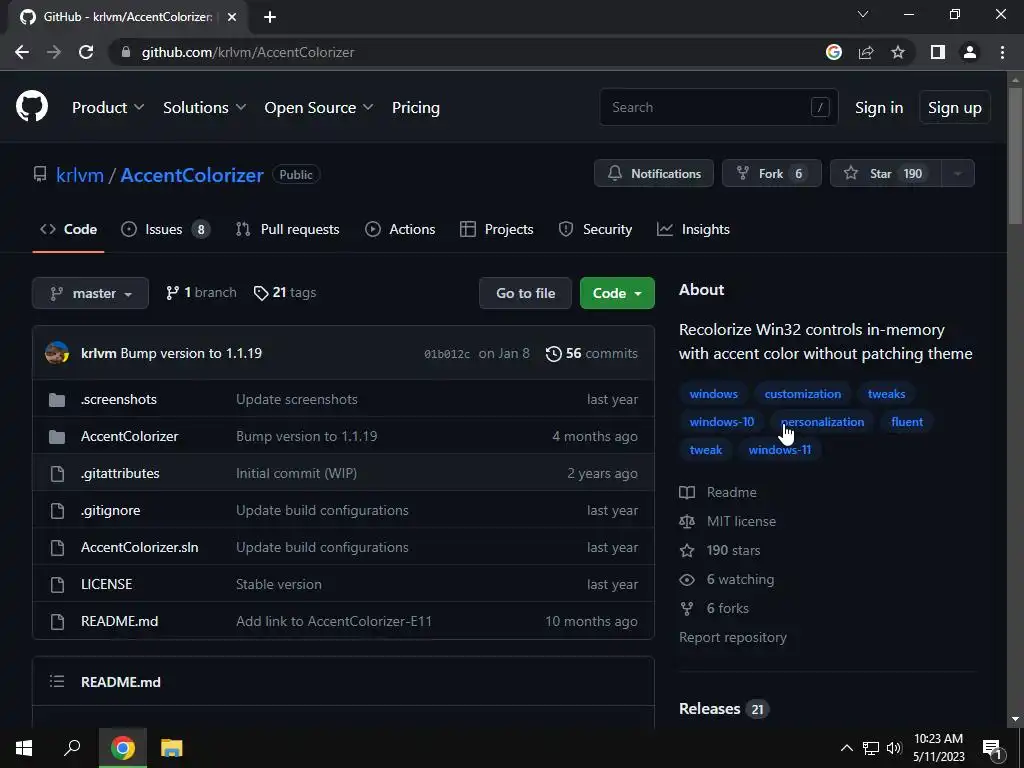Click the krlvm avatar next to latest commit

pyautogui.click(x=57, y=353)
